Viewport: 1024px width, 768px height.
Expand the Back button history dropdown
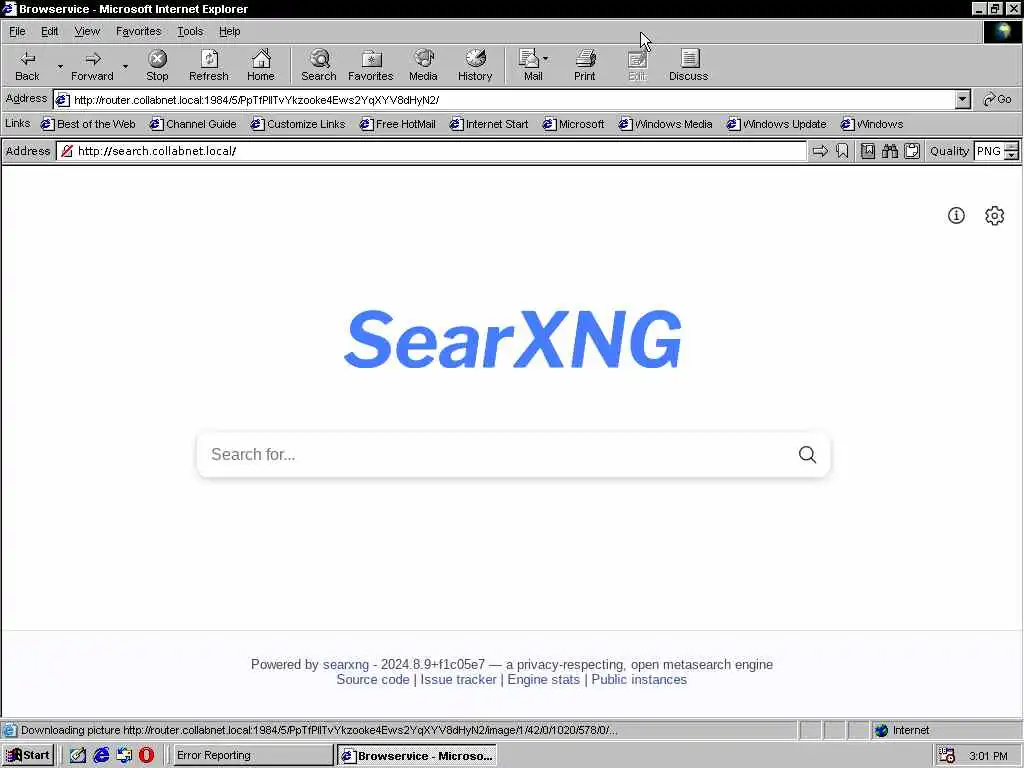[x=60, y=66]
